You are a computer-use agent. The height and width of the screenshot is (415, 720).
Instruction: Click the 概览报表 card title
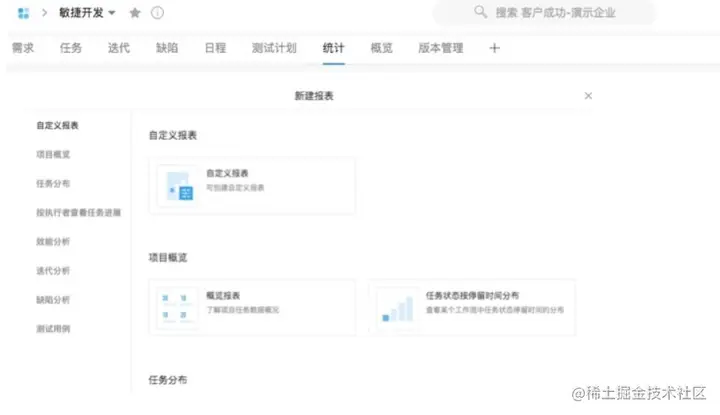coord(223,295)
